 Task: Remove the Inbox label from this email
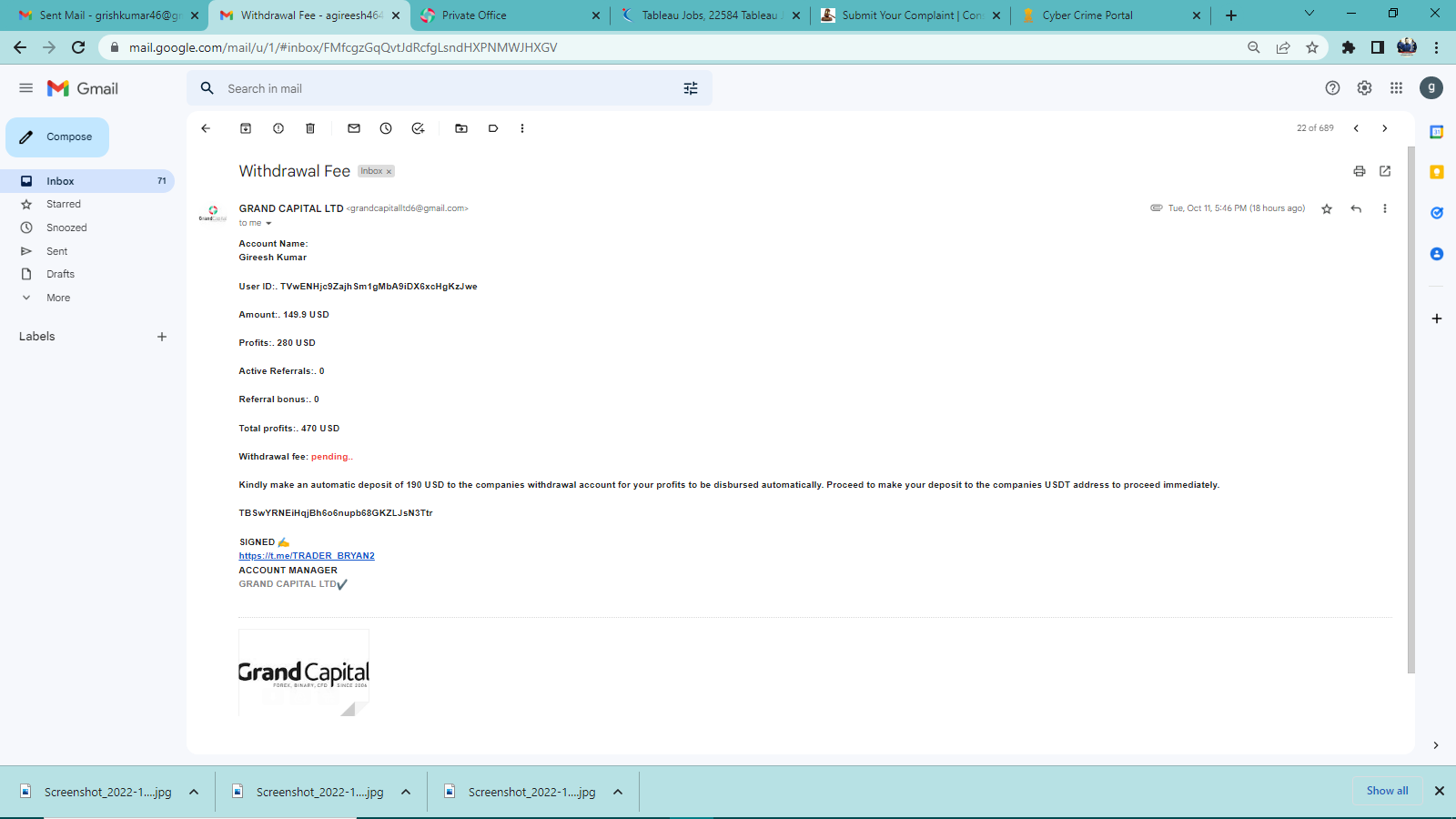[389, 172]
